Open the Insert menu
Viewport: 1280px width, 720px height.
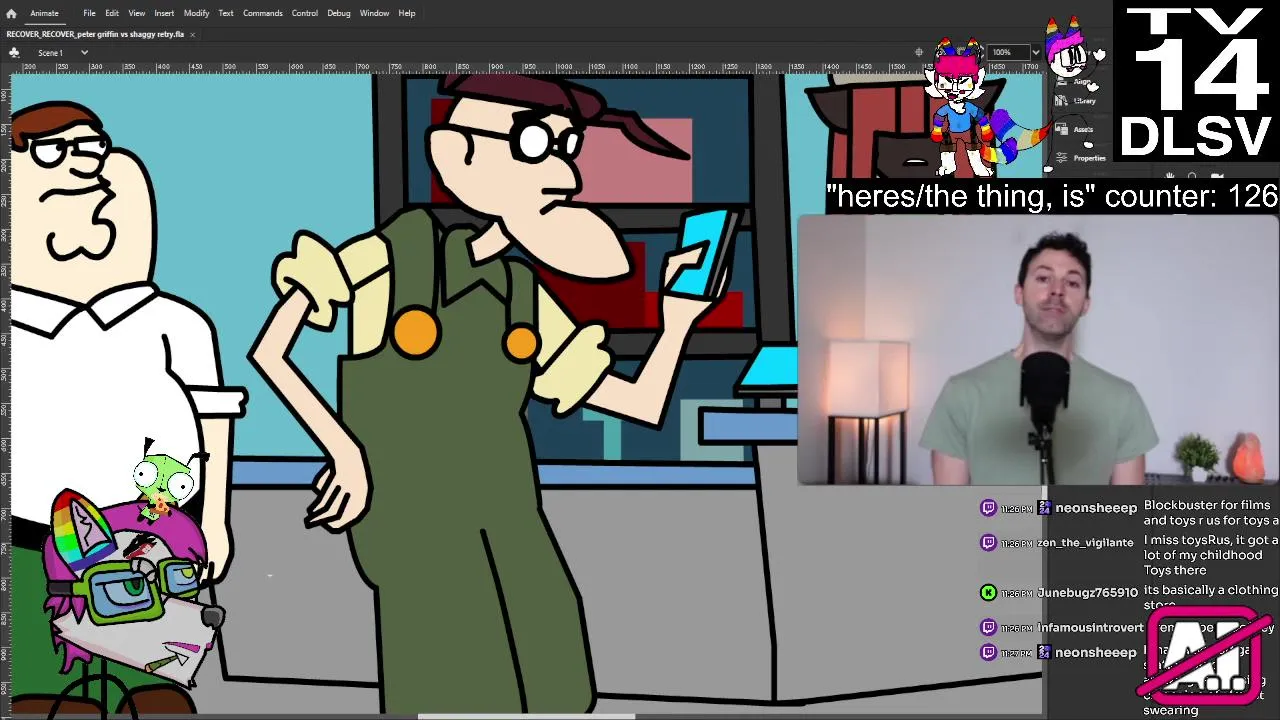coord(164,13)
